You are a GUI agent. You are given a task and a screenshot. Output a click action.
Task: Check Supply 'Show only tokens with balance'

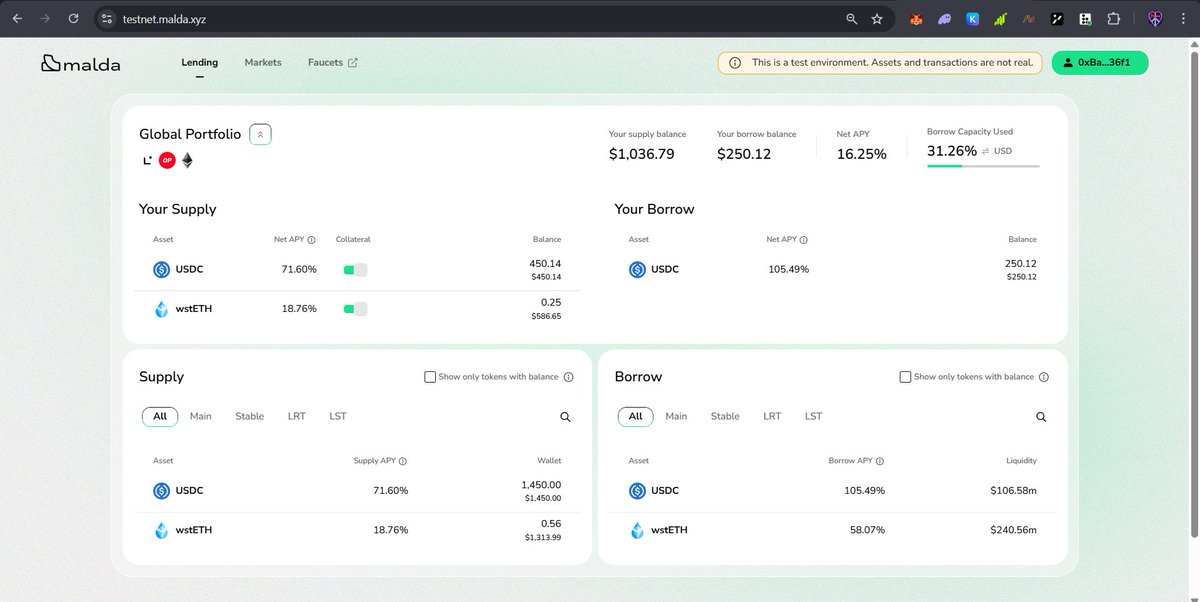(x=430, y=377)
